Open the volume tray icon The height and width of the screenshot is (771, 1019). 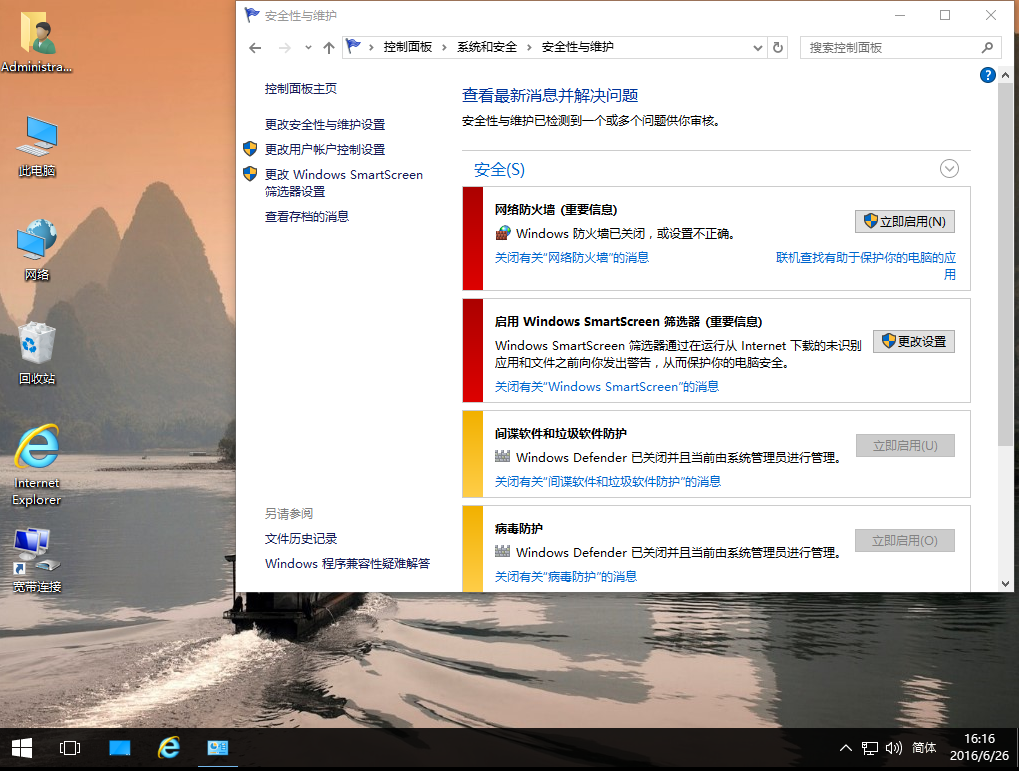coord(894,748)
